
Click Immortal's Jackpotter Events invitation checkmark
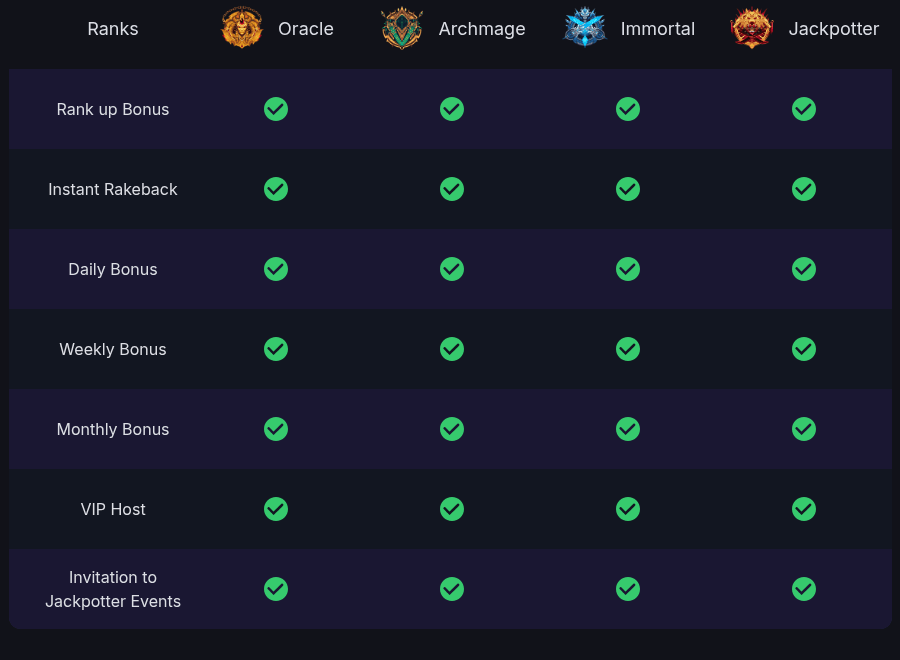[x=628, y=589]
